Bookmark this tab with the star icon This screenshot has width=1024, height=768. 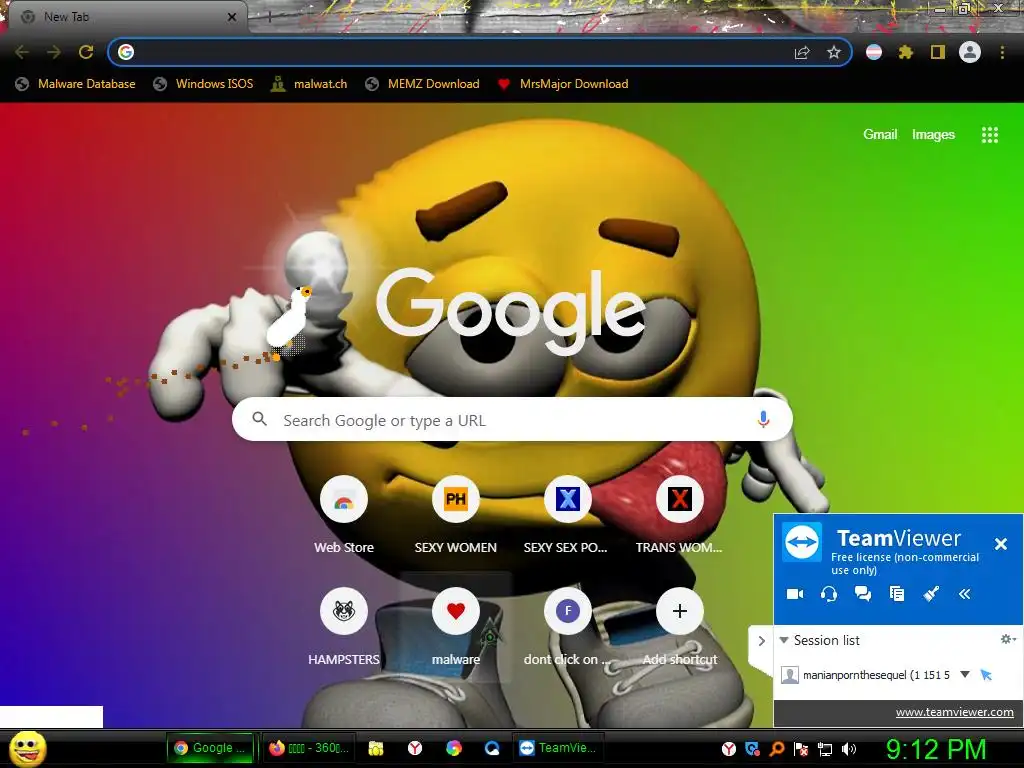833,52
